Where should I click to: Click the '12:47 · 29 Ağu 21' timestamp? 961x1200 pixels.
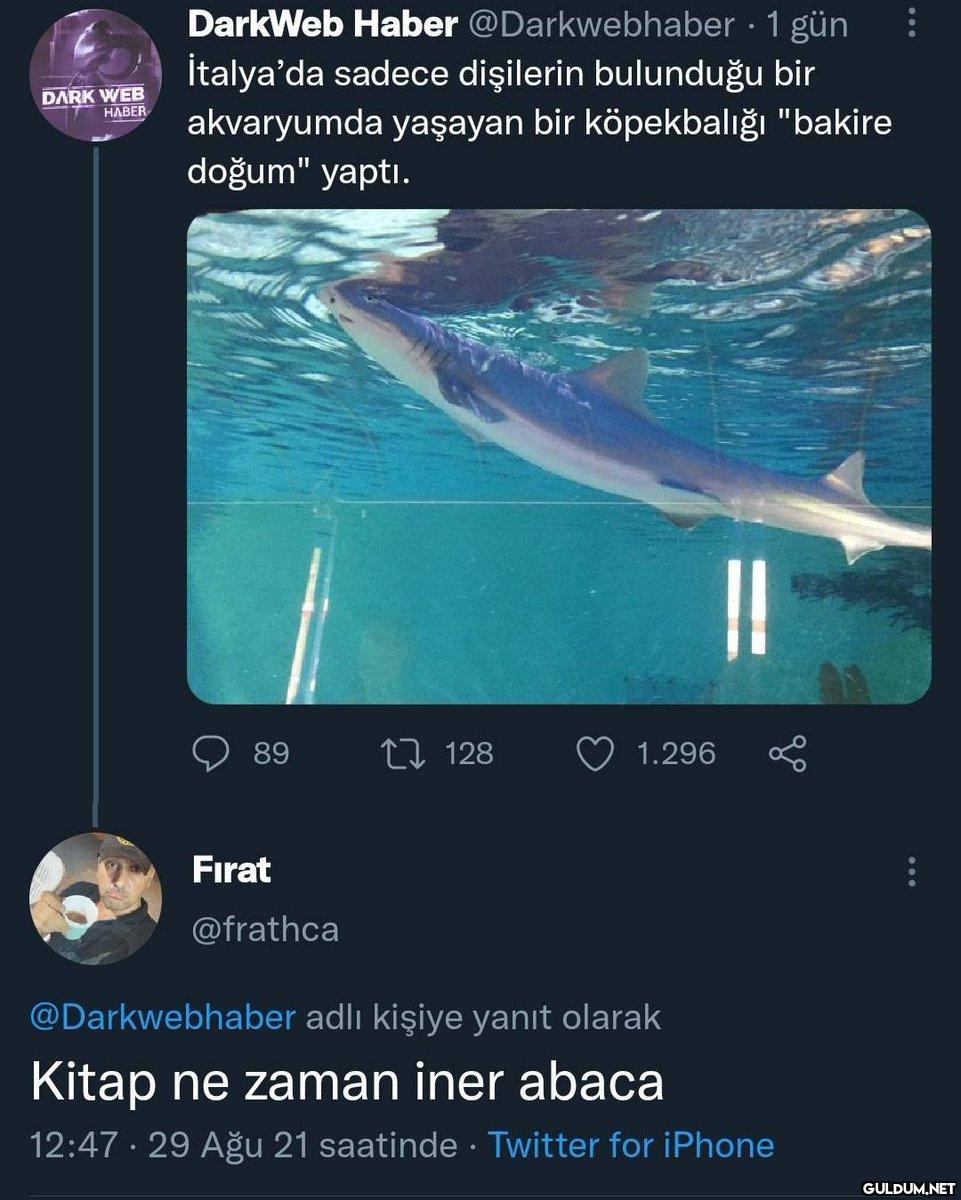tap(170, 1145)
